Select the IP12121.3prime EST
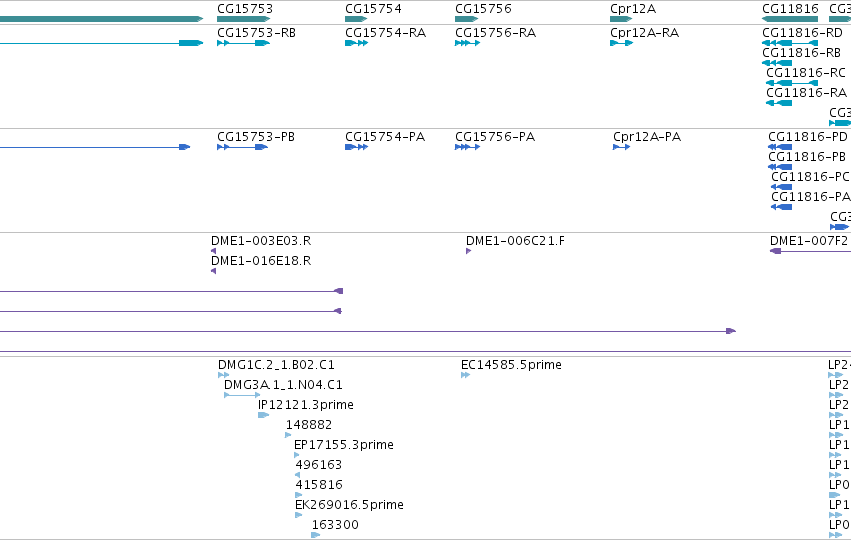The height and width of the screenshot is (540, 851). [x=263, y=415]
